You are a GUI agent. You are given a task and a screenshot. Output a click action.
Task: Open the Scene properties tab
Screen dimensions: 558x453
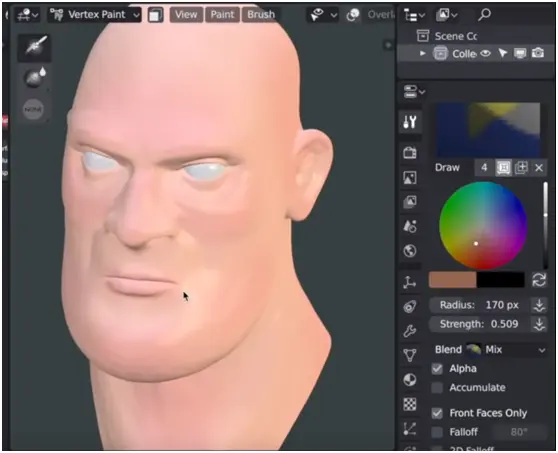click(x=410, y=226)
